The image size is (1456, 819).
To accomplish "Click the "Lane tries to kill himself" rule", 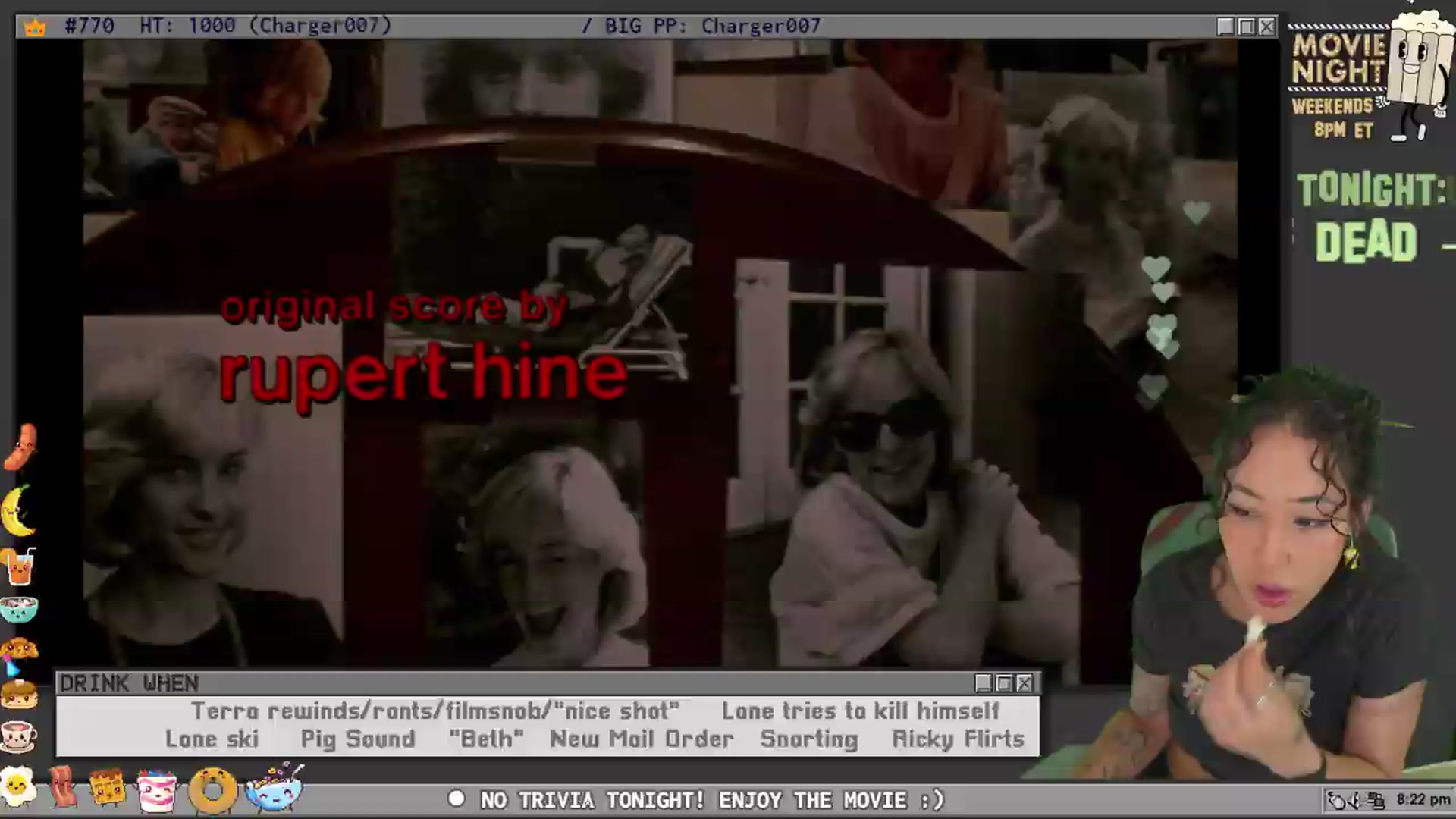I will (861, 711).
